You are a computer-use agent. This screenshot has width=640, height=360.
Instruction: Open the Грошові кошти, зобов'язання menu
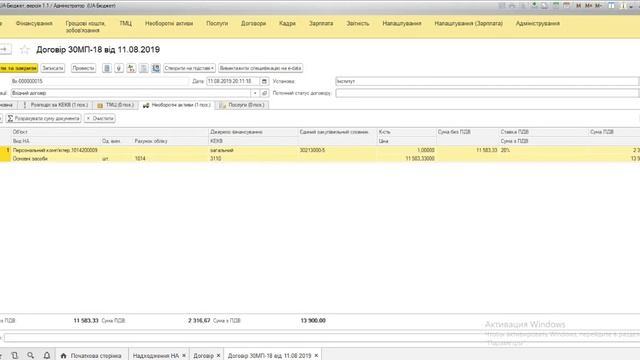(x=85, y=27)
